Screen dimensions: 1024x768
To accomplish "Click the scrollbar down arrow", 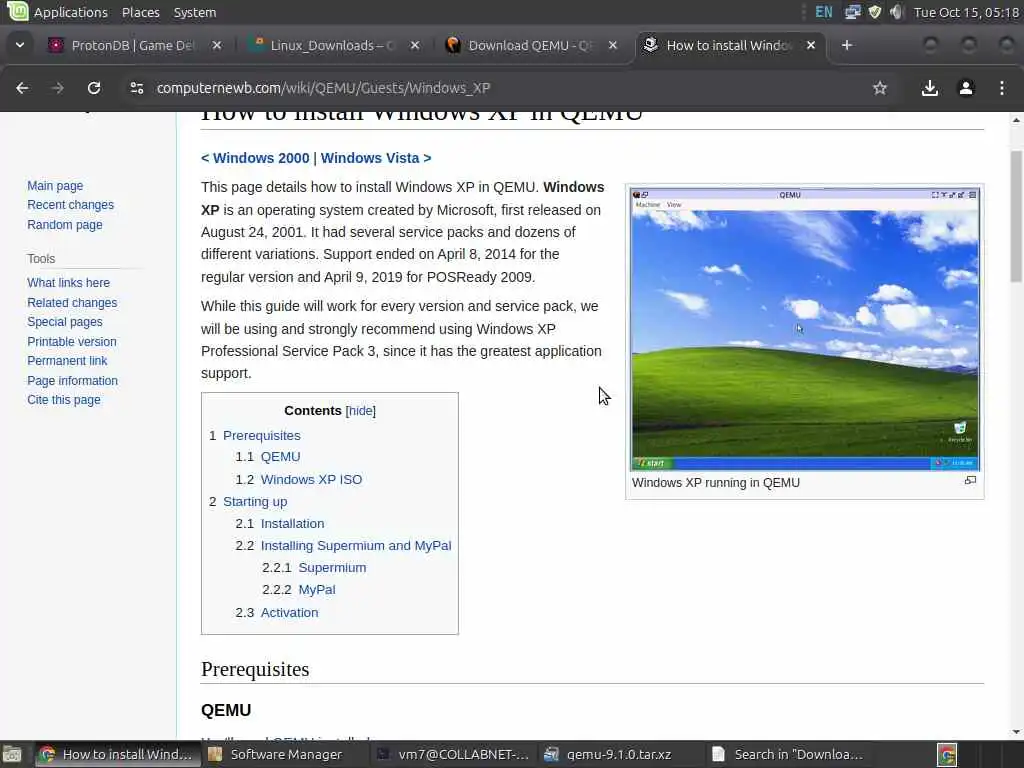I will tap(1016, 732).
